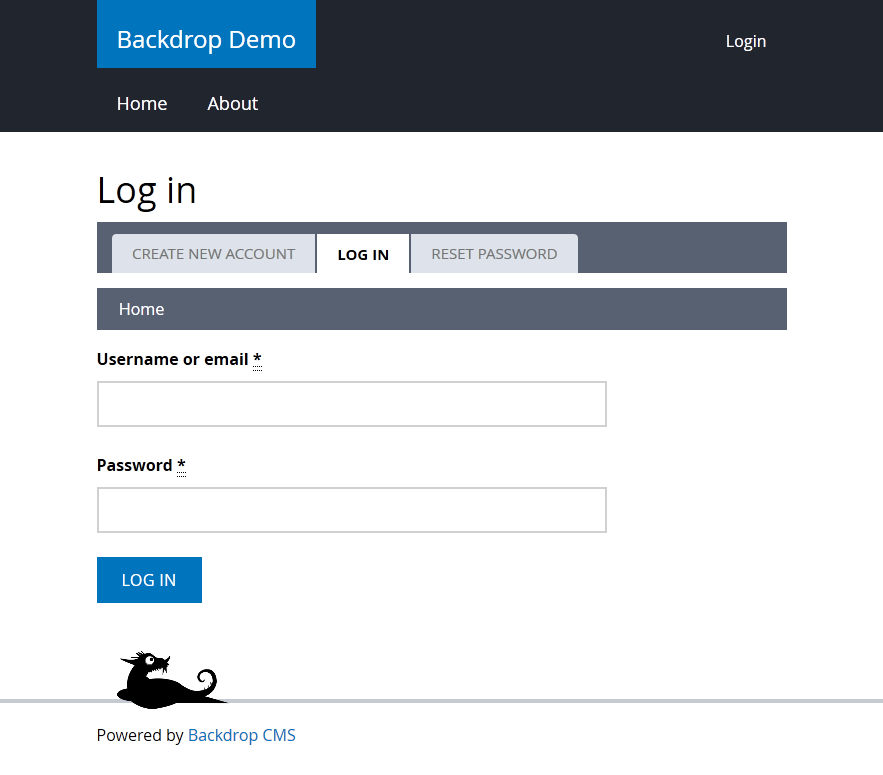
Task: Focus the Username or email field
Action: click(352, 404)
